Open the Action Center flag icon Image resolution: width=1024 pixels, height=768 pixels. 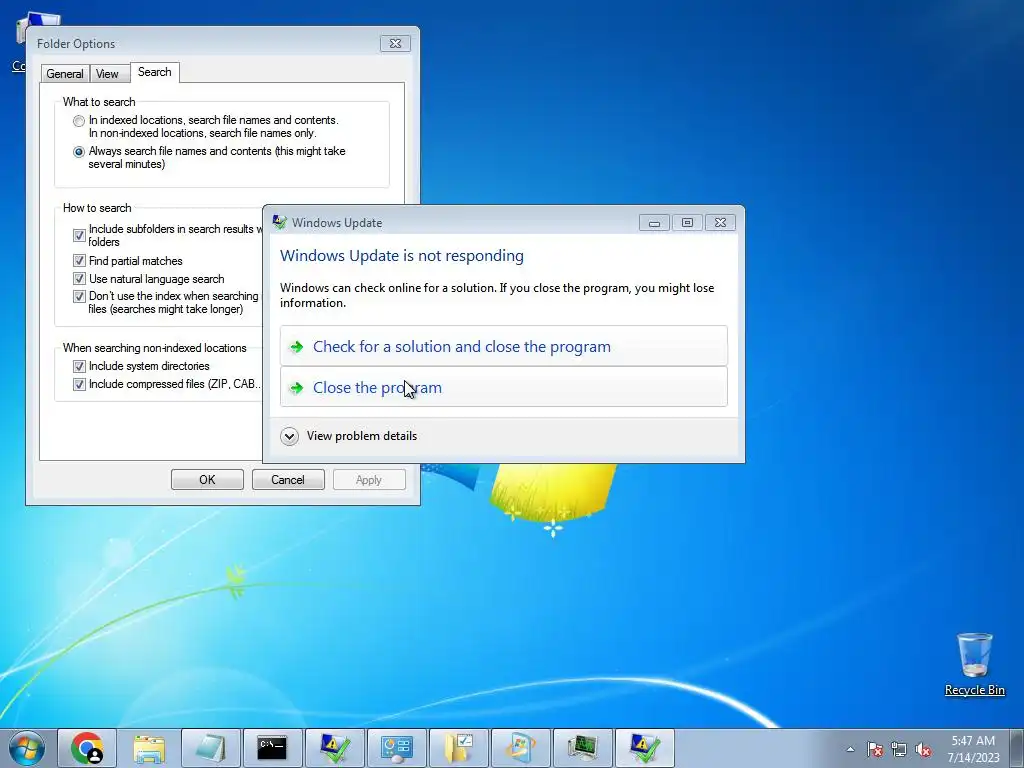pos(874,749)
